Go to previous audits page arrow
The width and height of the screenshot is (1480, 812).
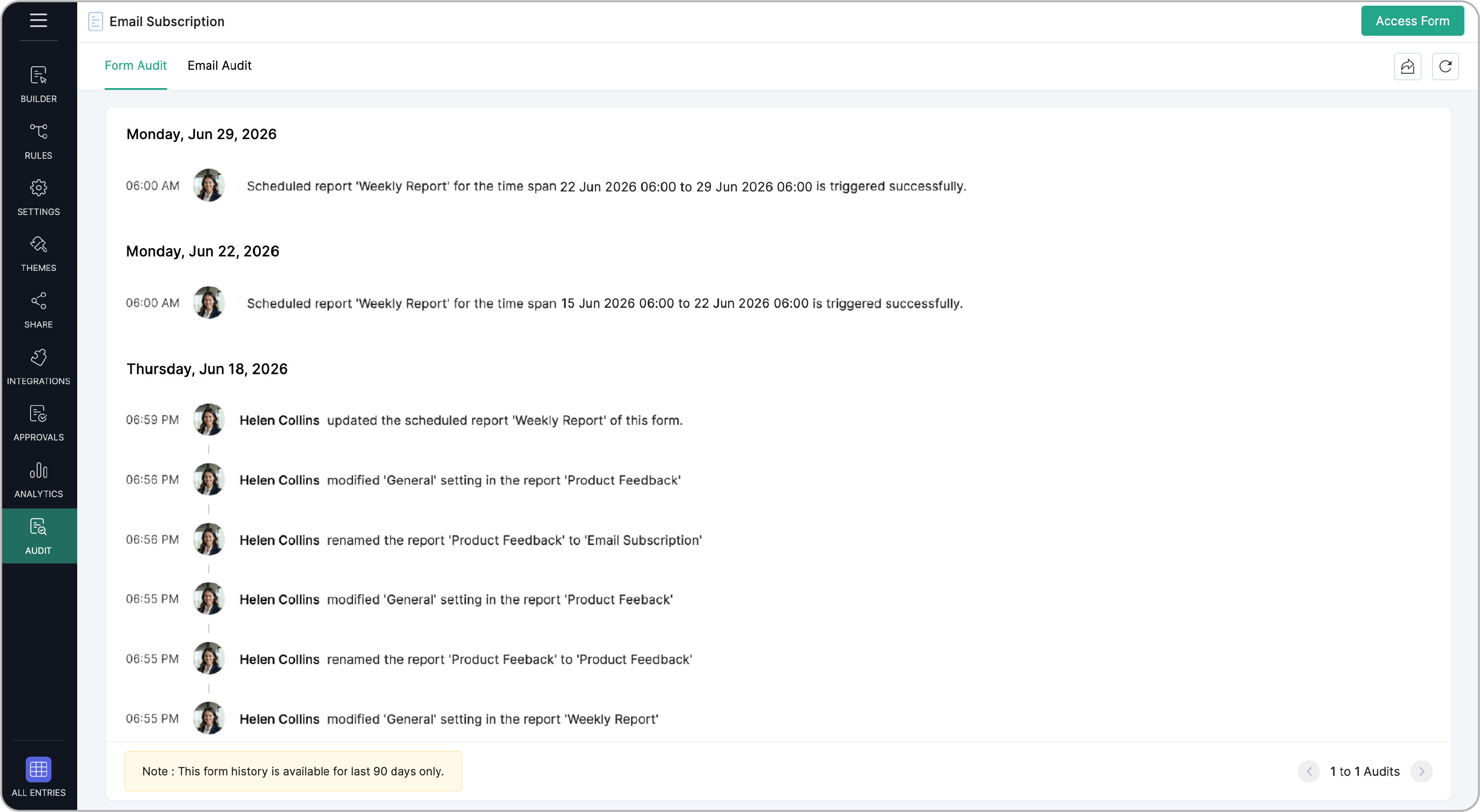pyautogui.click(x=1308, y=771)
